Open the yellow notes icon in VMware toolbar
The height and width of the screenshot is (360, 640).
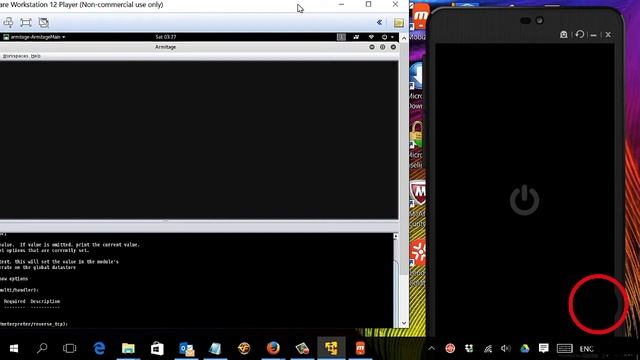click(x=399, y=22)
